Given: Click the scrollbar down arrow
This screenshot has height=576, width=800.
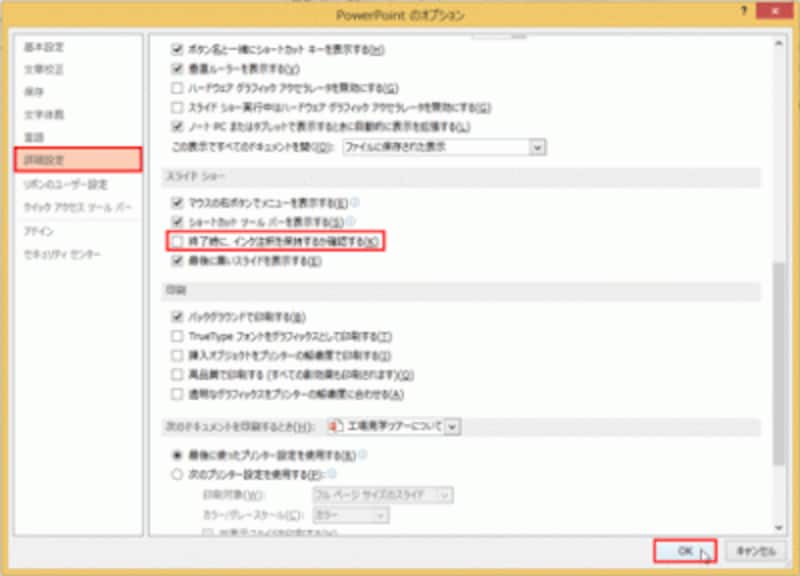Looking at the screenshot, I should coord(779,528).
